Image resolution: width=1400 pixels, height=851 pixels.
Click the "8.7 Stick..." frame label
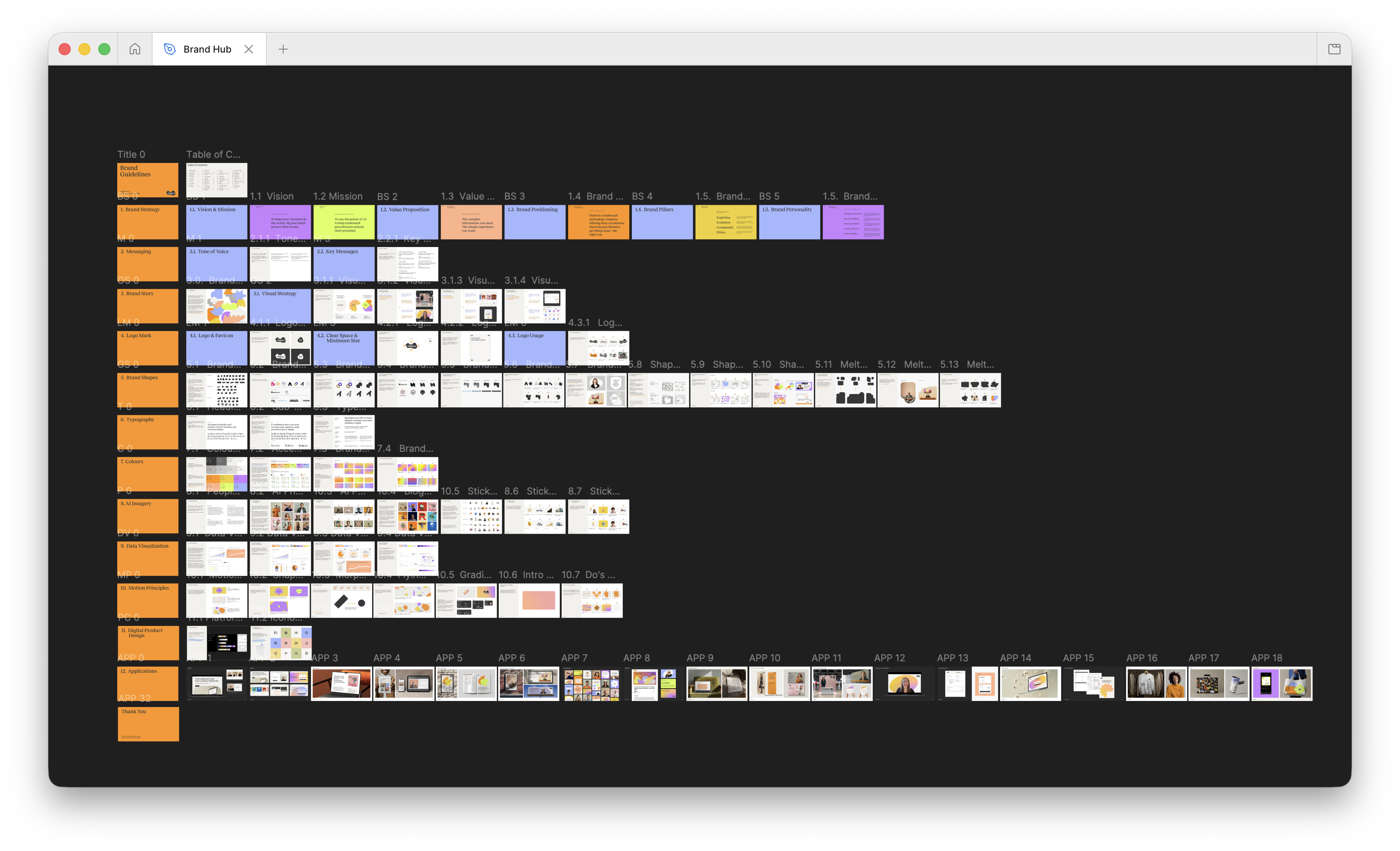pyautogui.click(x=594, y=491)
